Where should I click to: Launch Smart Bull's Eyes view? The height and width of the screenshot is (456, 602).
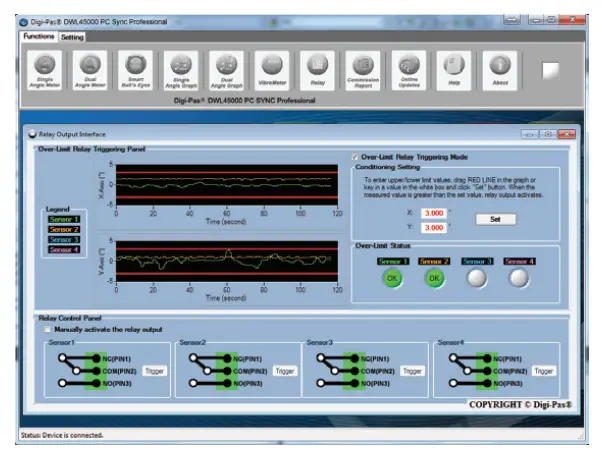(136, 71)
